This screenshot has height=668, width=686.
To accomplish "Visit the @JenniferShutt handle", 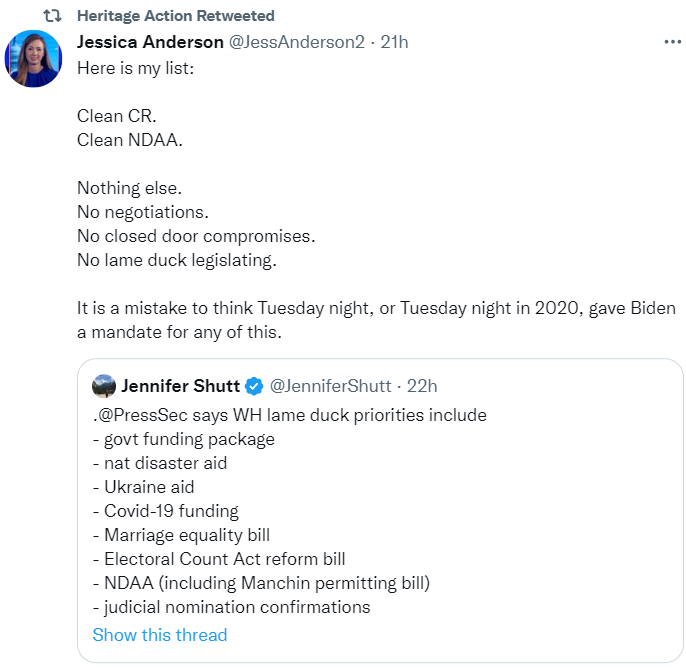I will (x=330, y=386).
